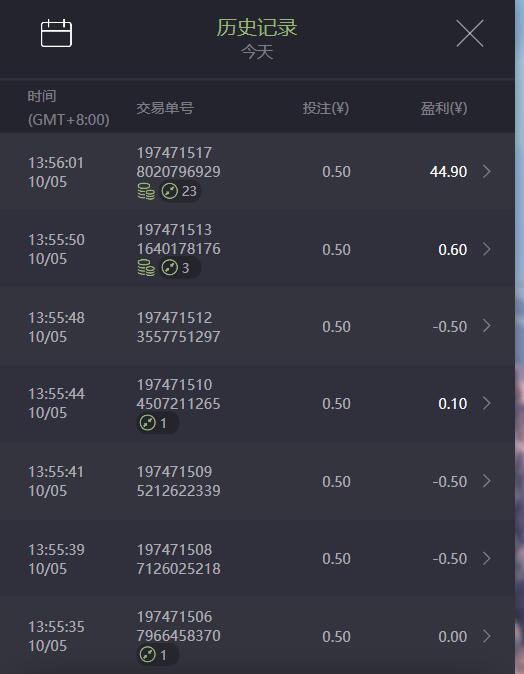Expand details for the 13:55:48 record

(487, 326)
